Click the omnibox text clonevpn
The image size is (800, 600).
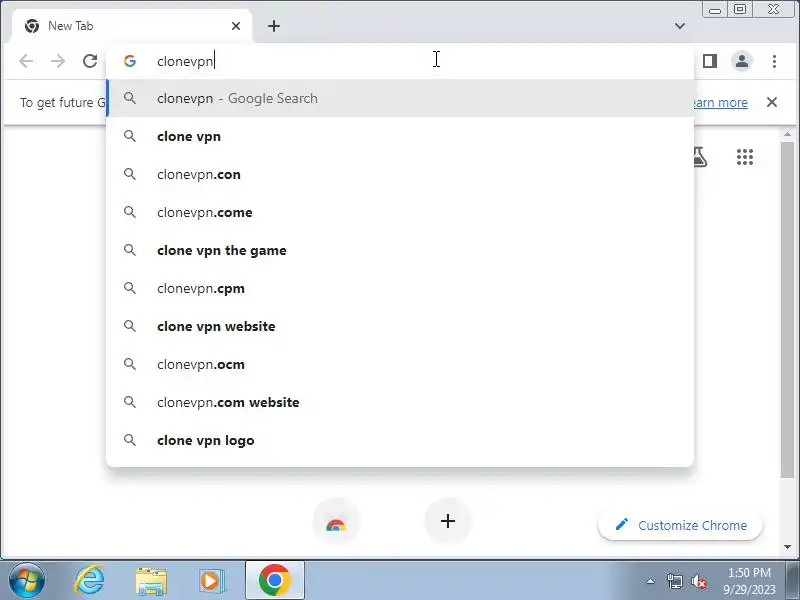click(x=185, y=61)
